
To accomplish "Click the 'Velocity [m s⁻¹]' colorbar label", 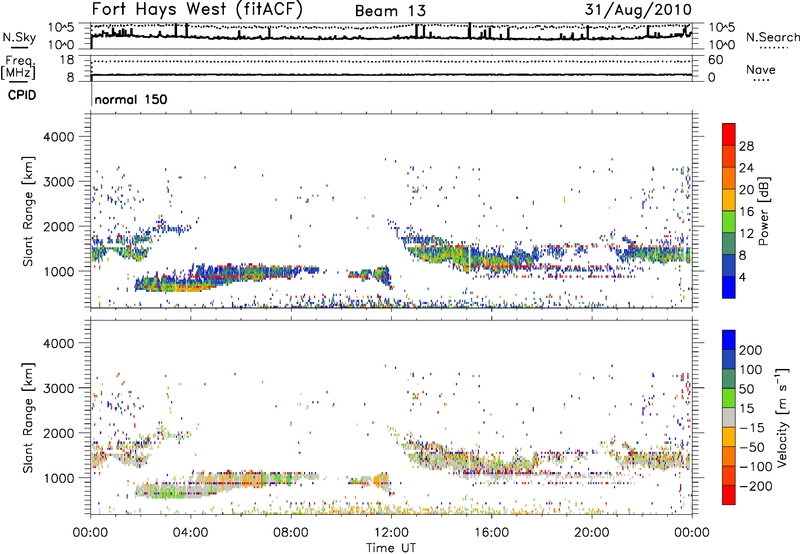I will coord(782,417).
